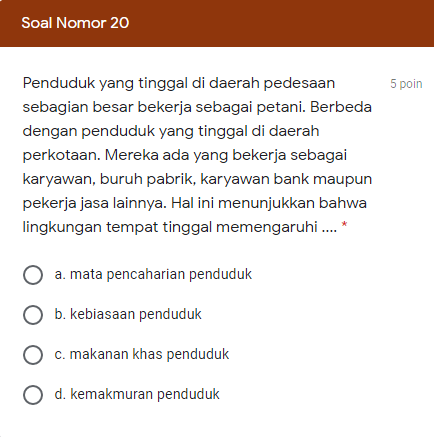Click the question line starting 'Penduduk yang tinggal'

tap(179, 83)
